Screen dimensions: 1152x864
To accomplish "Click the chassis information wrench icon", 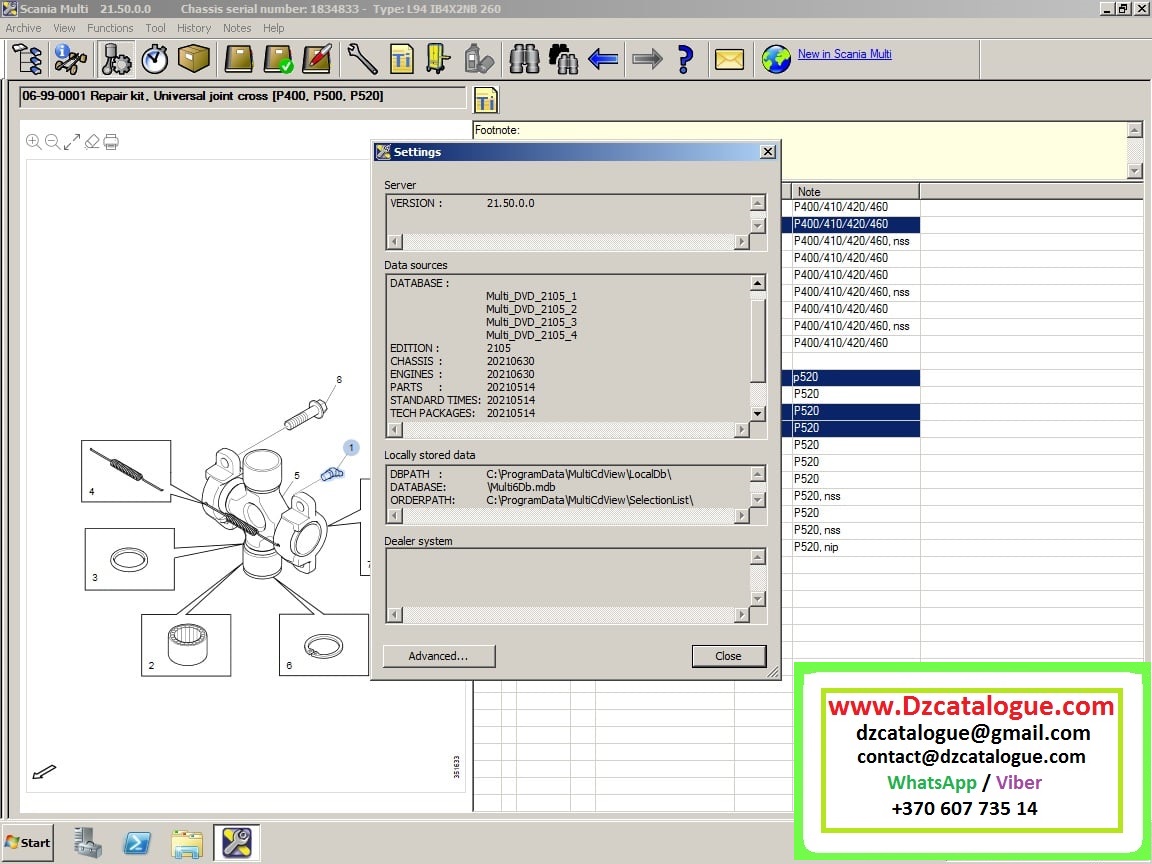I will 71,59.
